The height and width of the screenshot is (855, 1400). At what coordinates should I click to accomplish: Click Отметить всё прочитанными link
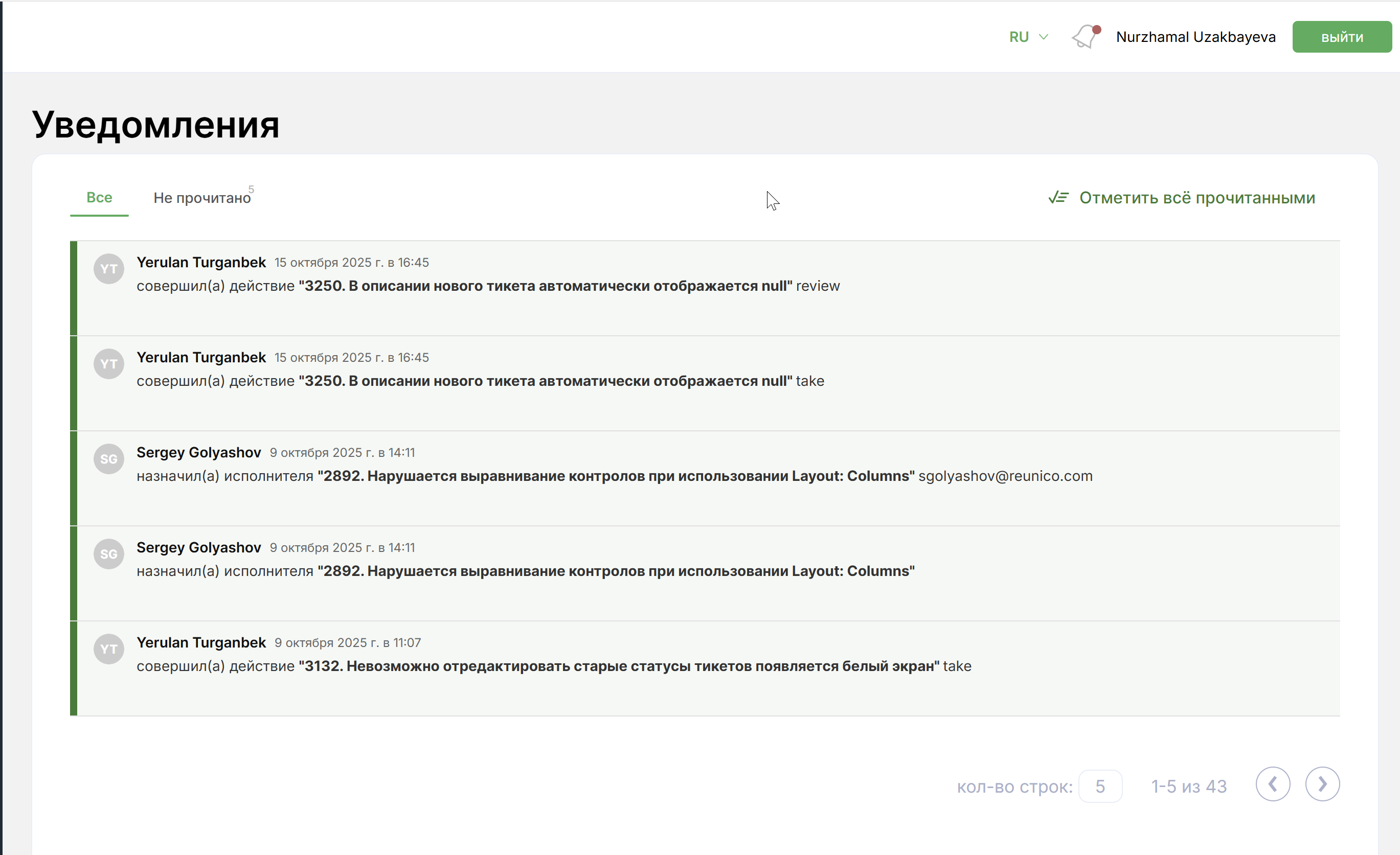[x=1196, y=198]
